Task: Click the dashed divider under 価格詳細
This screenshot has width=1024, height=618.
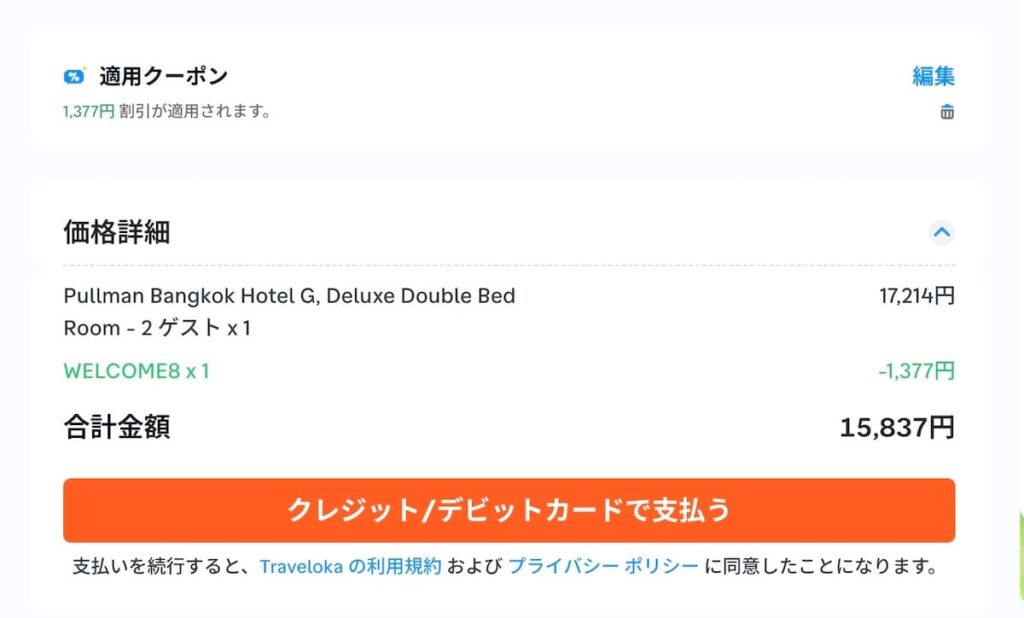Action: tap(509, 266)
